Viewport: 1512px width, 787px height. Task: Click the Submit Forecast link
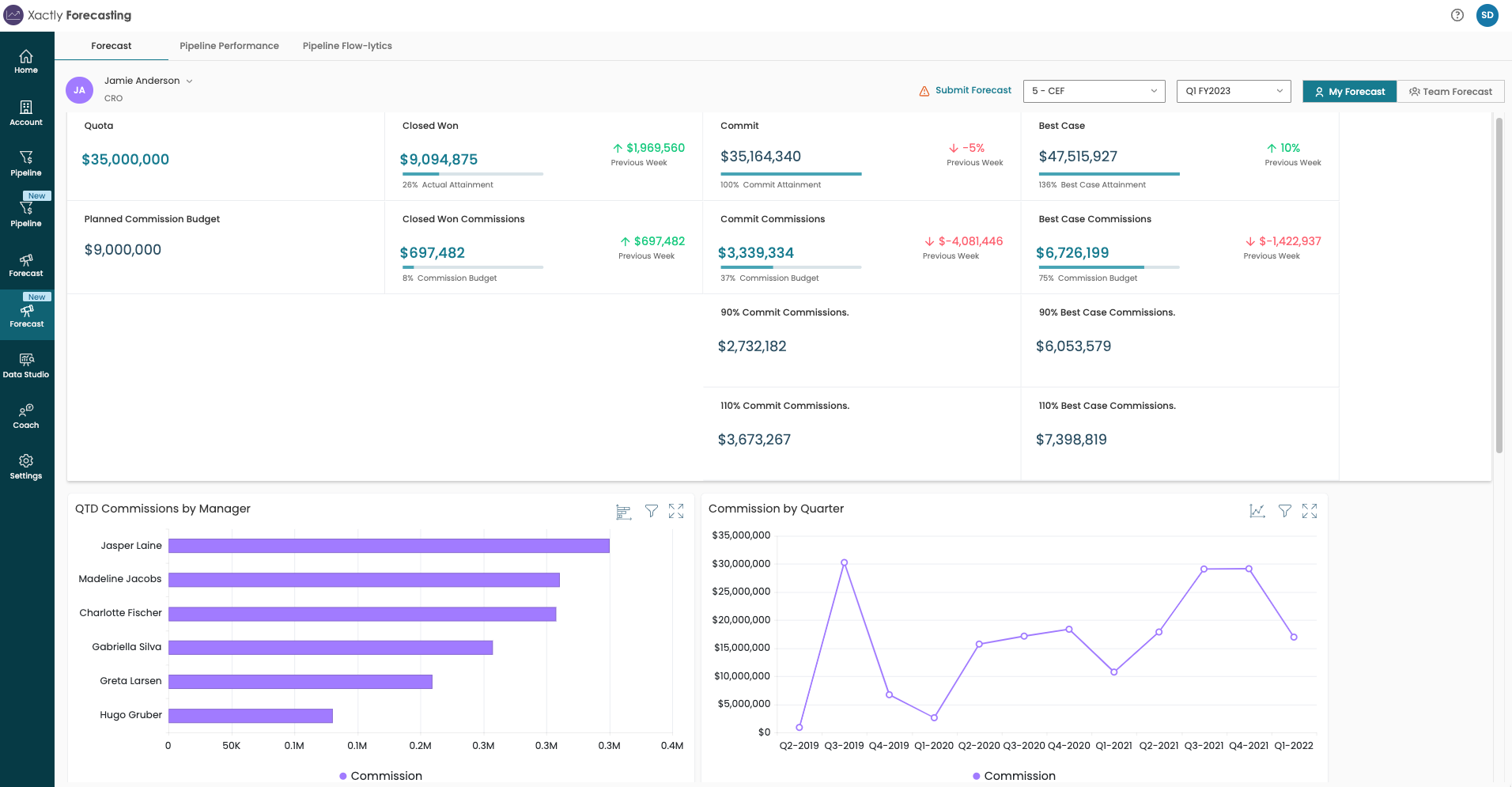pyautogui.click(x=973, y=90)
